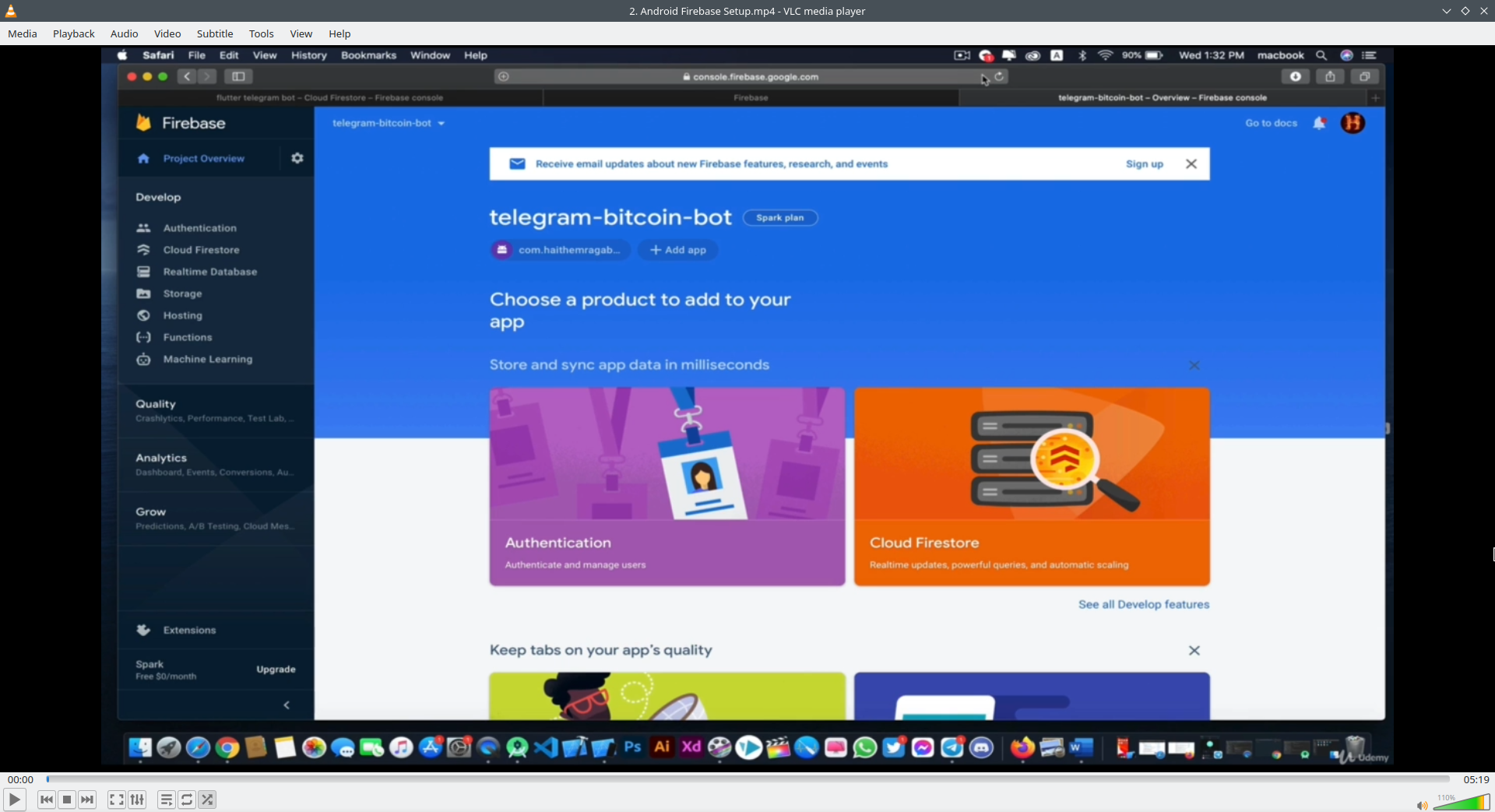Open the VLC Playback menu
The height and width of the screenshot is (812, 1495).
(x=74, y=33)
